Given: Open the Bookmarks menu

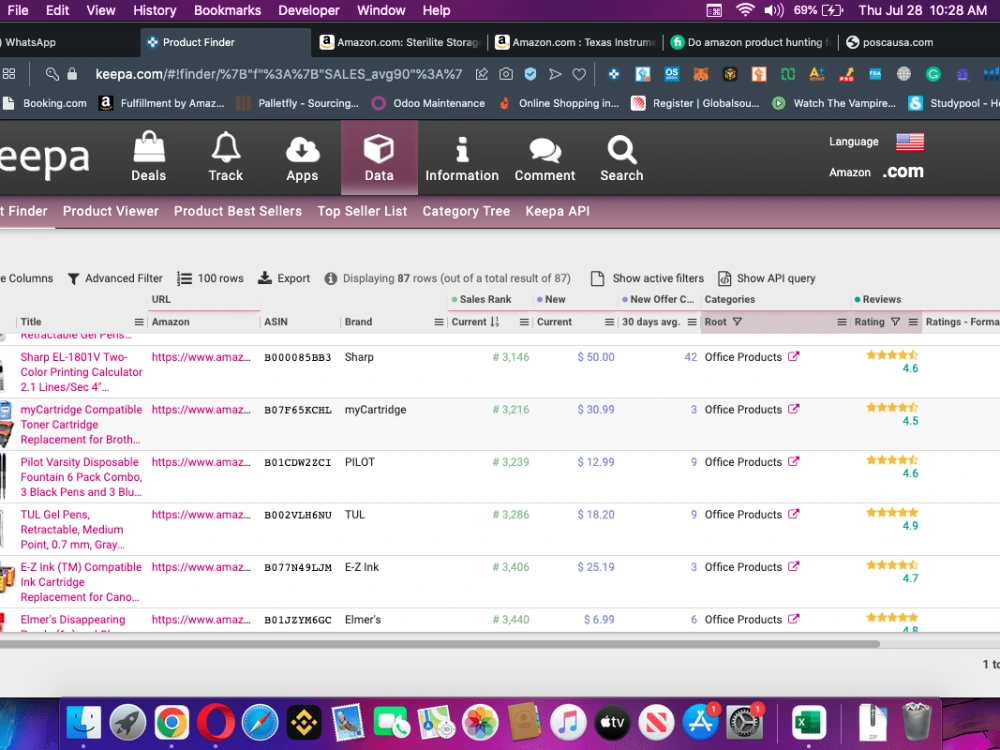Looking at the screenshot, I should click(x=228, y=10).
